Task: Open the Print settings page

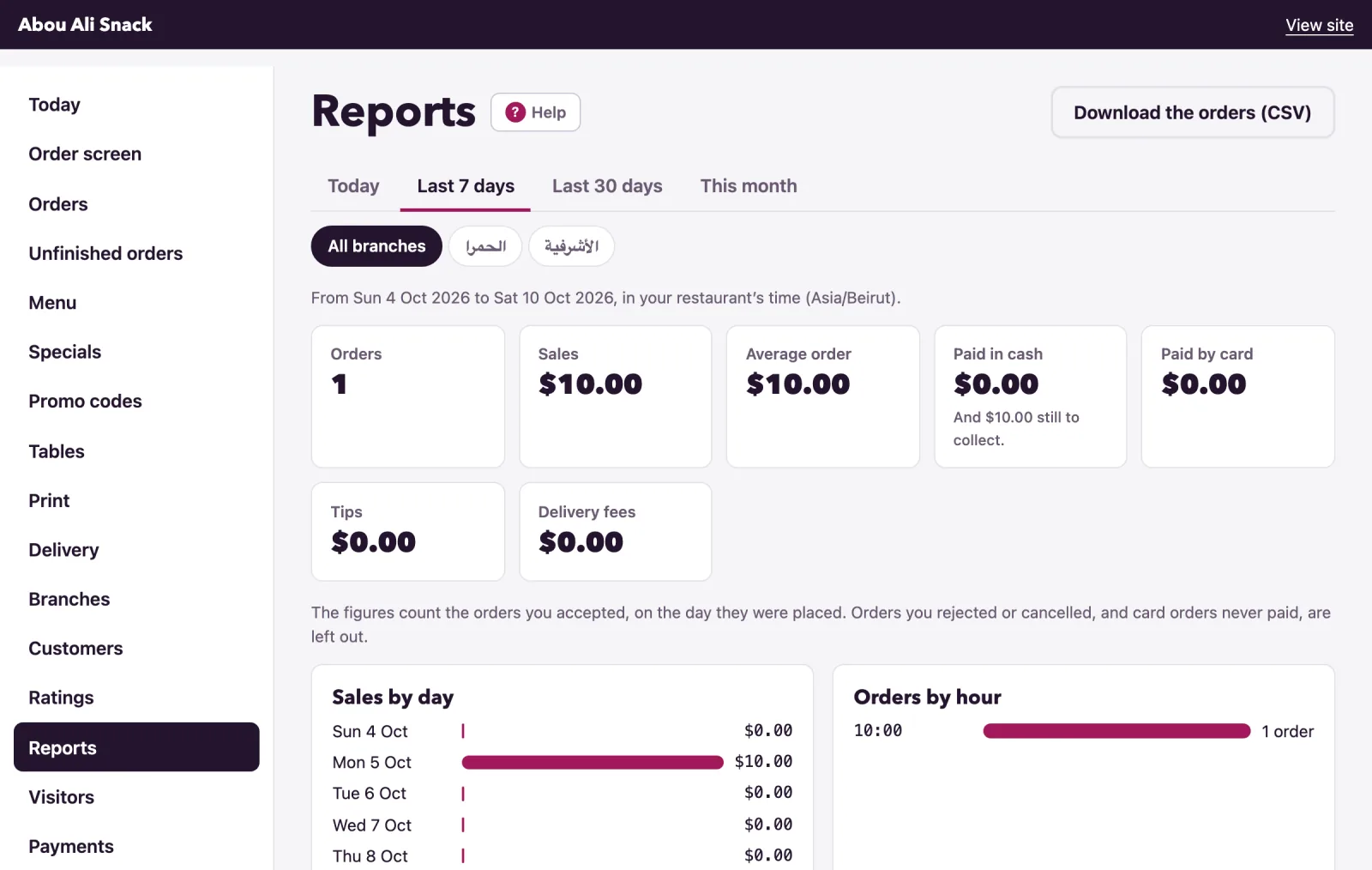Action: coord(136,500)
